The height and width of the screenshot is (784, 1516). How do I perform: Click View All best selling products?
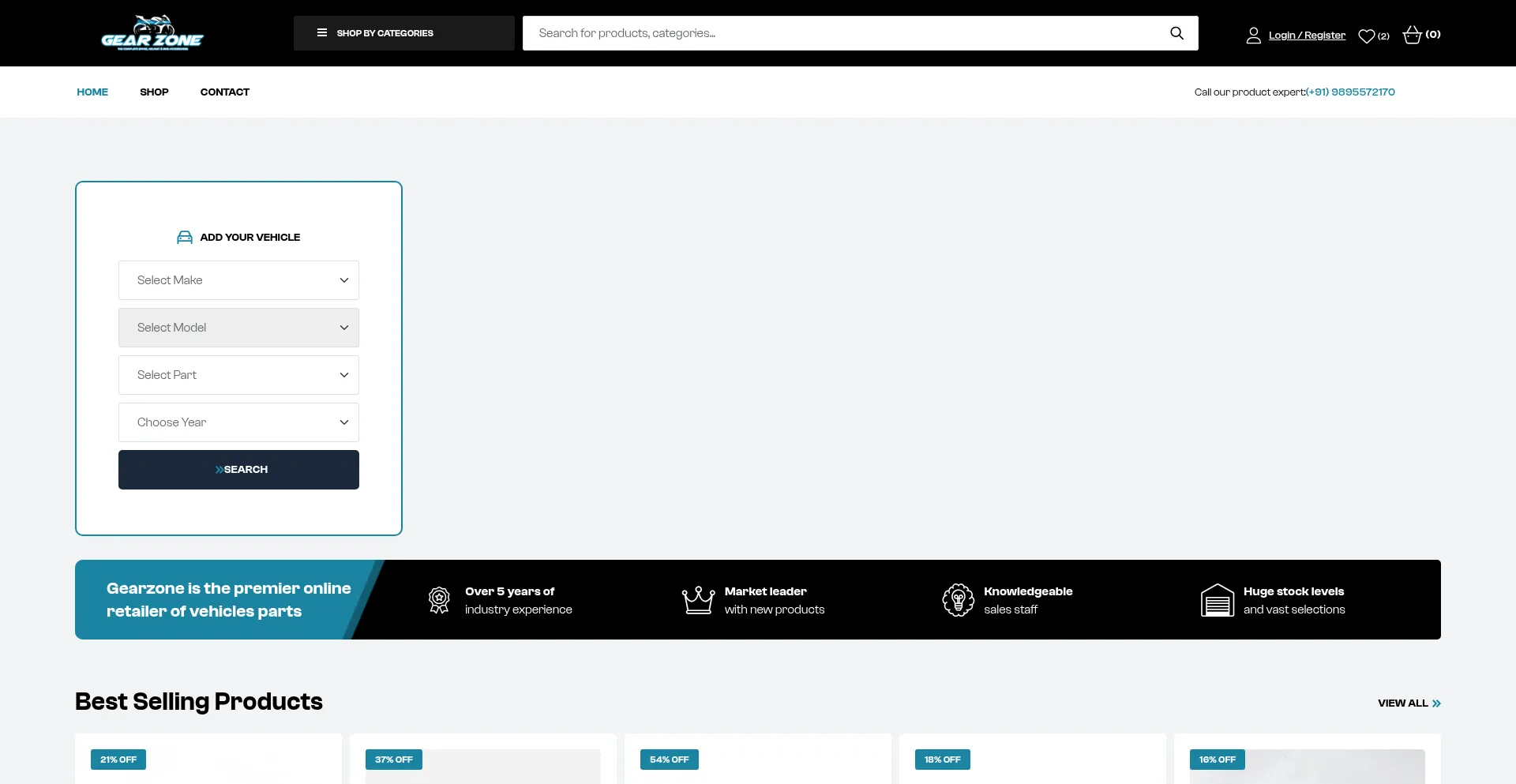tap(1409, 703)
